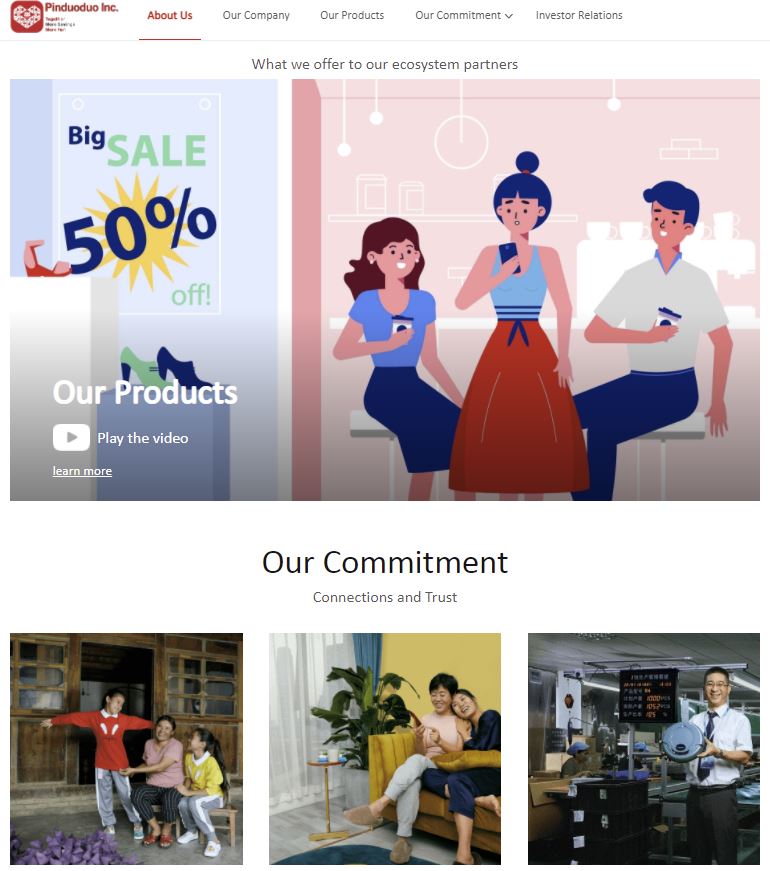Image resolution: width=770 pixels, height=871 pixels.
Task: Click the Our Products banner heading
Action: [145, 393]
